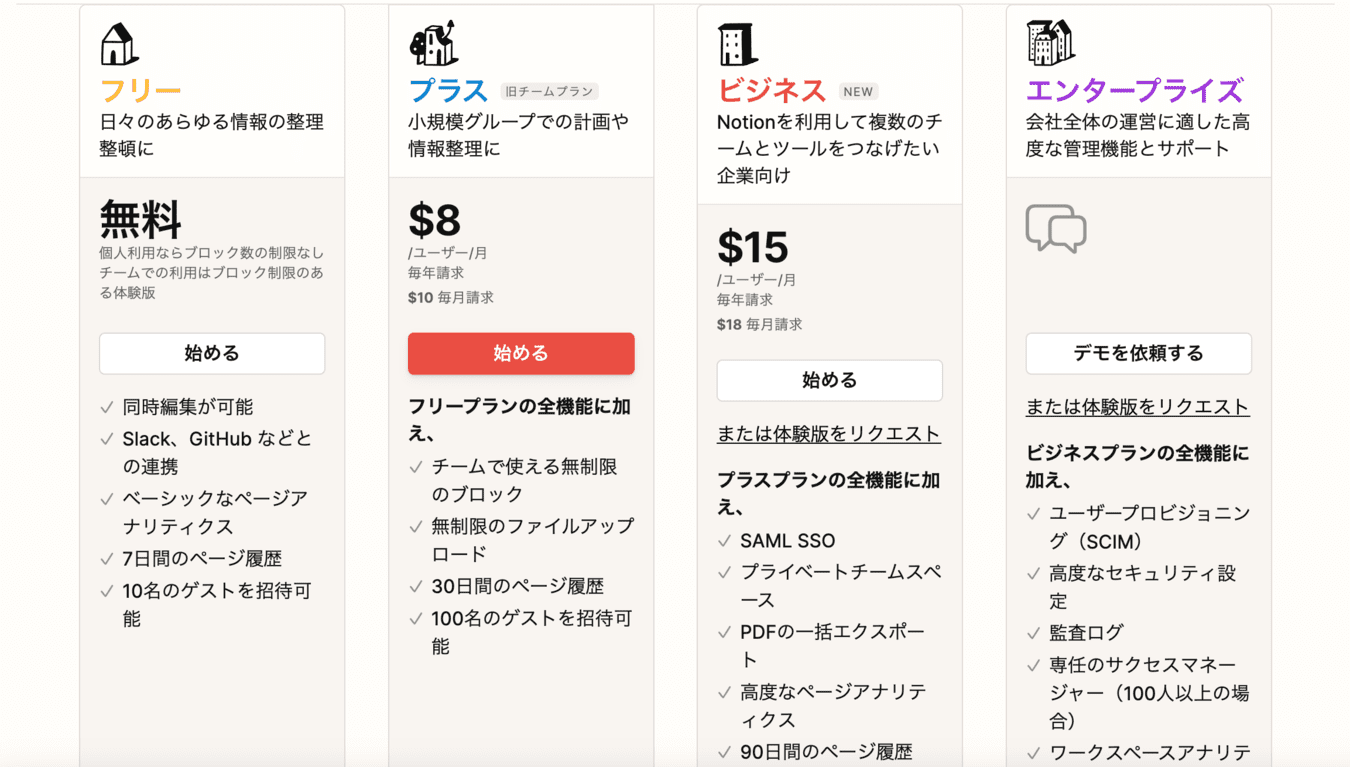Click the red 始める button for Plus
Screen dimensions: 1350x767
point(521,353)
